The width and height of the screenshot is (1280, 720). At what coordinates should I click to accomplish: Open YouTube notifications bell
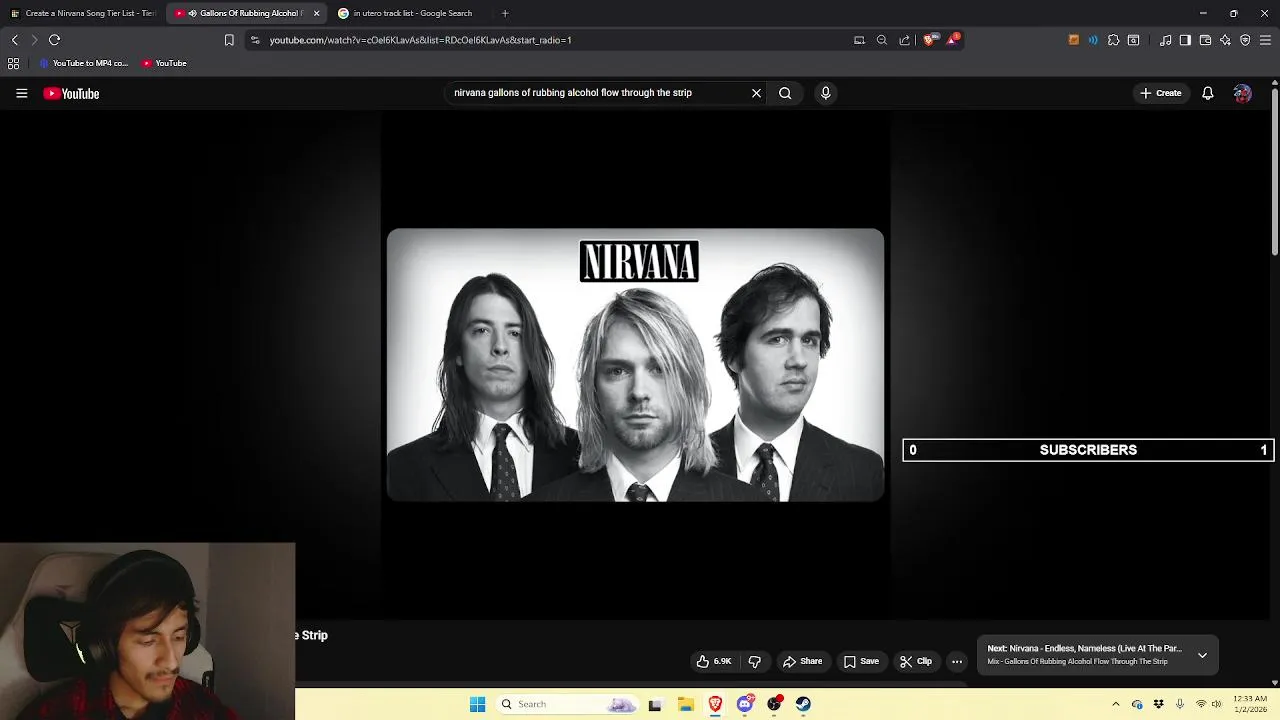(1208, 93)
